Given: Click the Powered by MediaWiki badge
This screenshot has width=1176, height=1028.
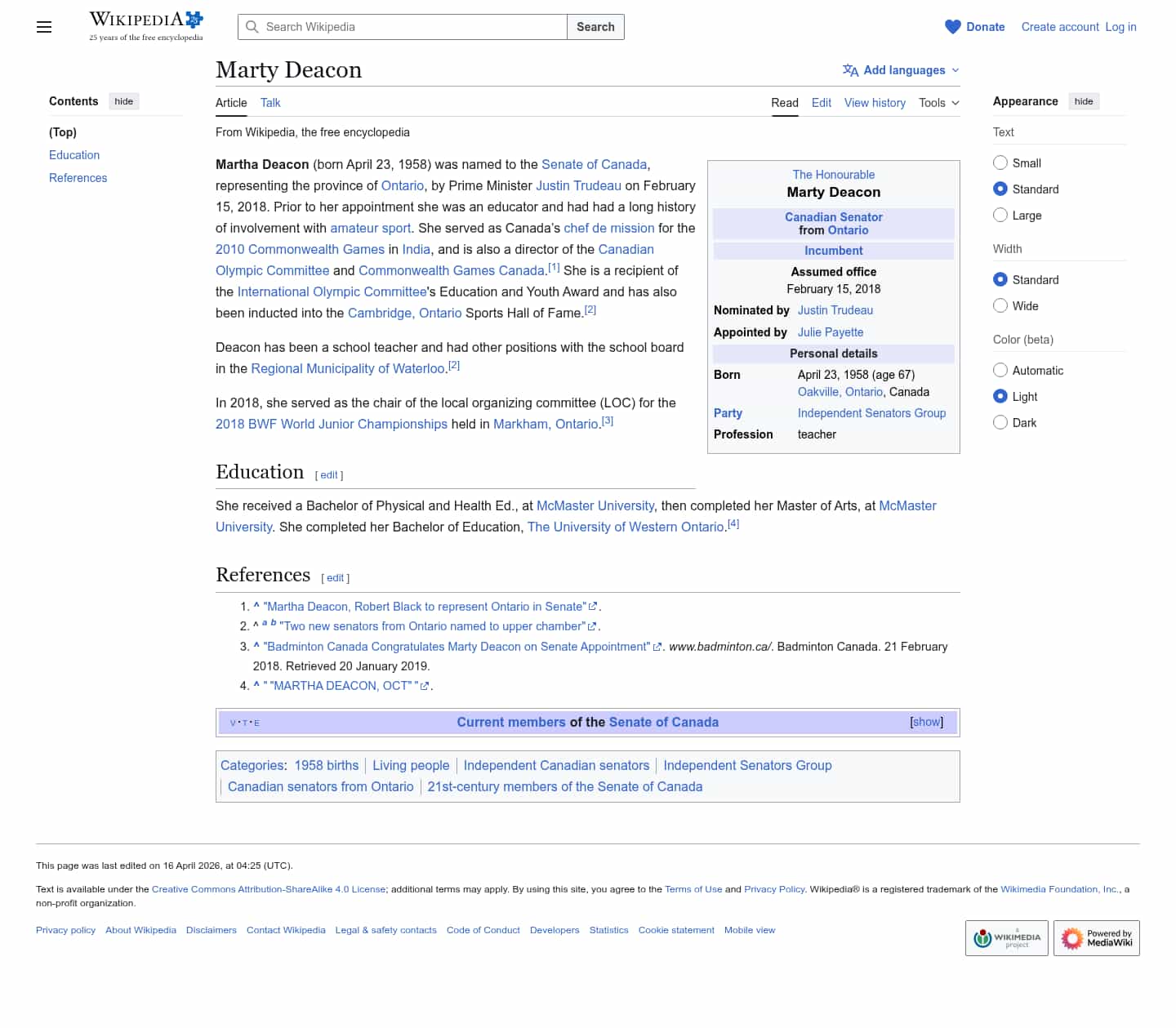Looking at the screenshot, I should click(x=1096, y=938).
